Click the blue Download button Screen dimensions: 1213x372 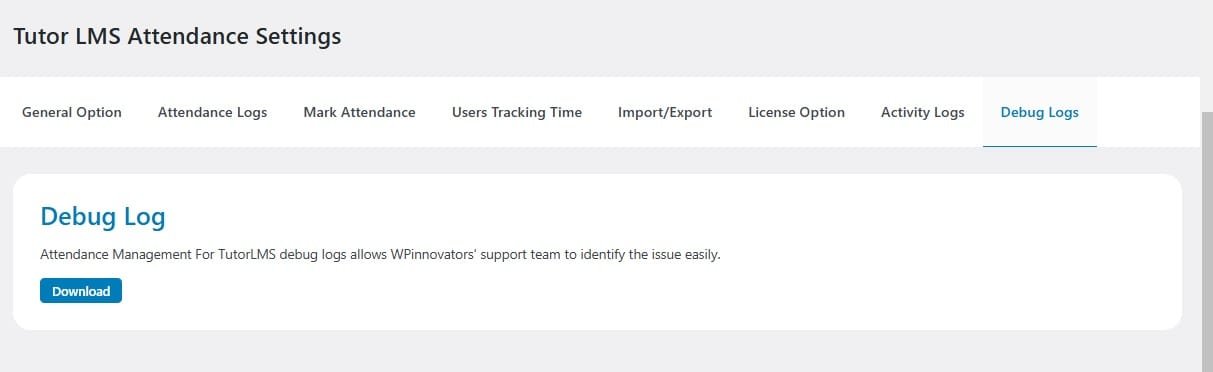coord(81,291)
